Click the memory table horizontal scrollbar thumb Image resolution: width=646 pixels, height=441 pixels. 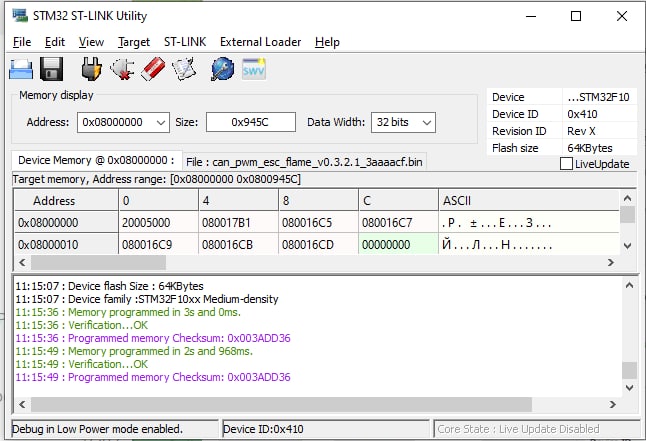(x=98, y=263)
